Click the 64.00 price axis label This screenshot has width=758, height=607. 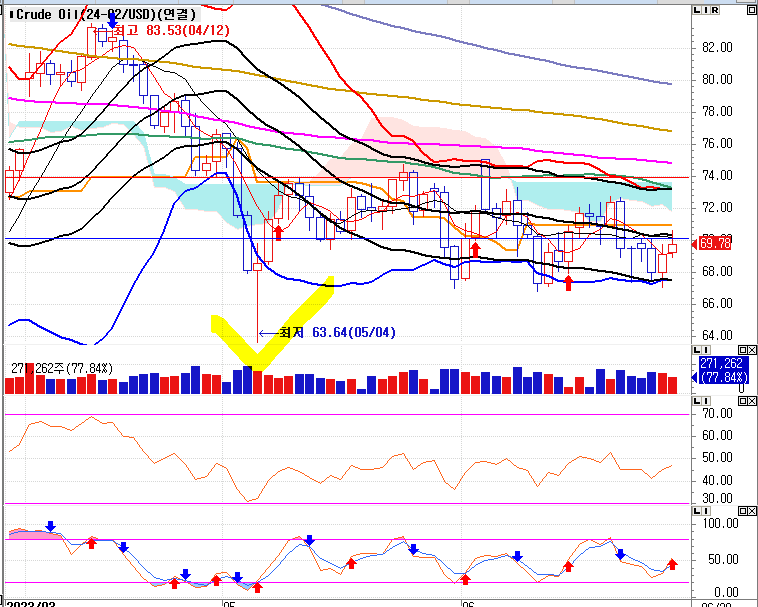click(717, 335)
